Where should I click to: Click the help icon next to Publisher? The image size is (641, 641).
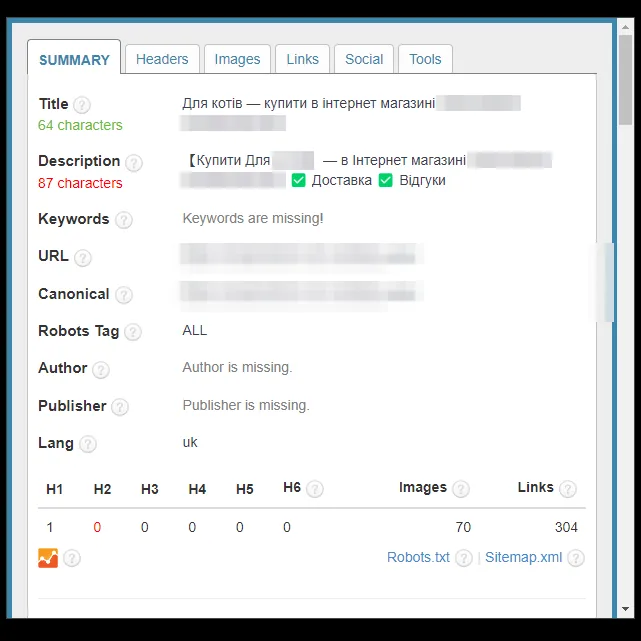coord(120,407)
